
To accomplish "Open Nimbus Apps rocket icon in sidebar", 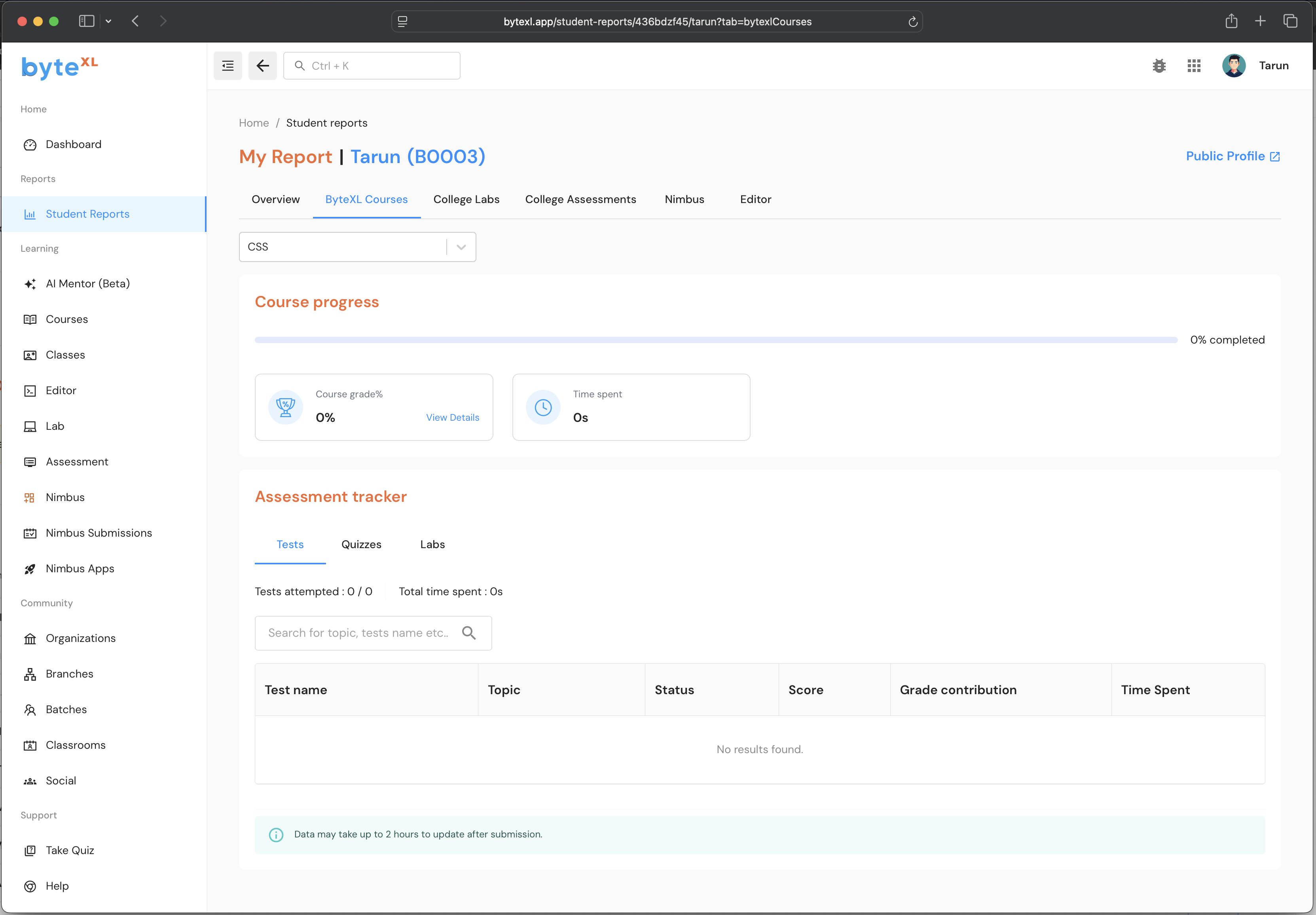I will (x=30, y=569).
